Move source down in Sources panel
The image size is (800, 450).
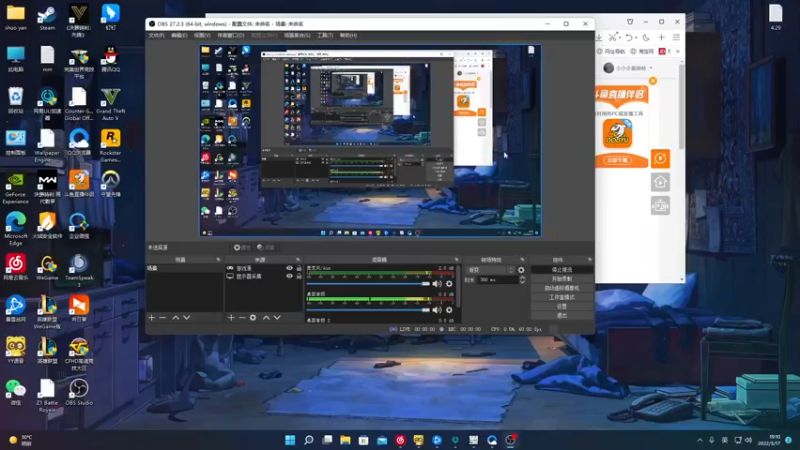click(277, 317)
